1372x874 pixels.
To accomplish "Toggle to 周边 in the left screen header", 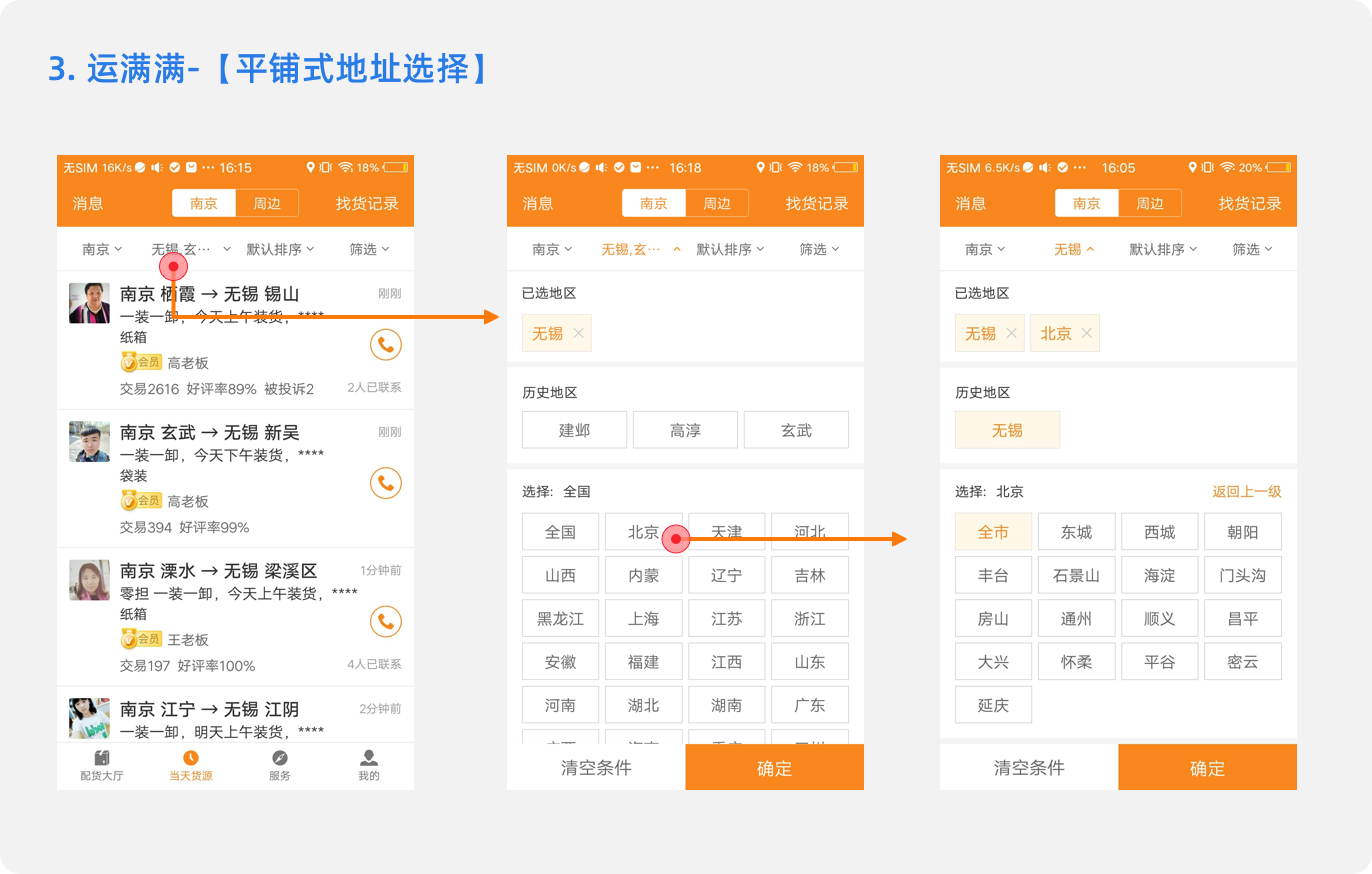I will click(266, 203).
